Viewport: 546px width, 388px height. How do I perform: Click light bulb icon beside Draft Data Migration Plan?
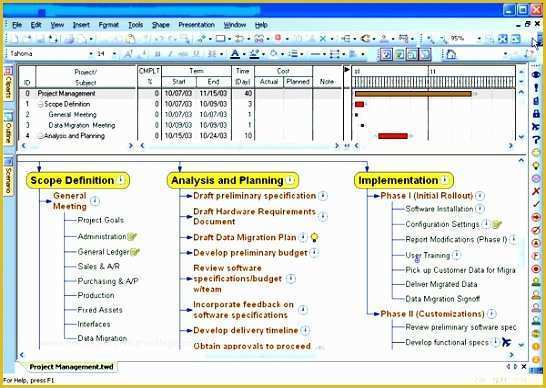[314, 237]
